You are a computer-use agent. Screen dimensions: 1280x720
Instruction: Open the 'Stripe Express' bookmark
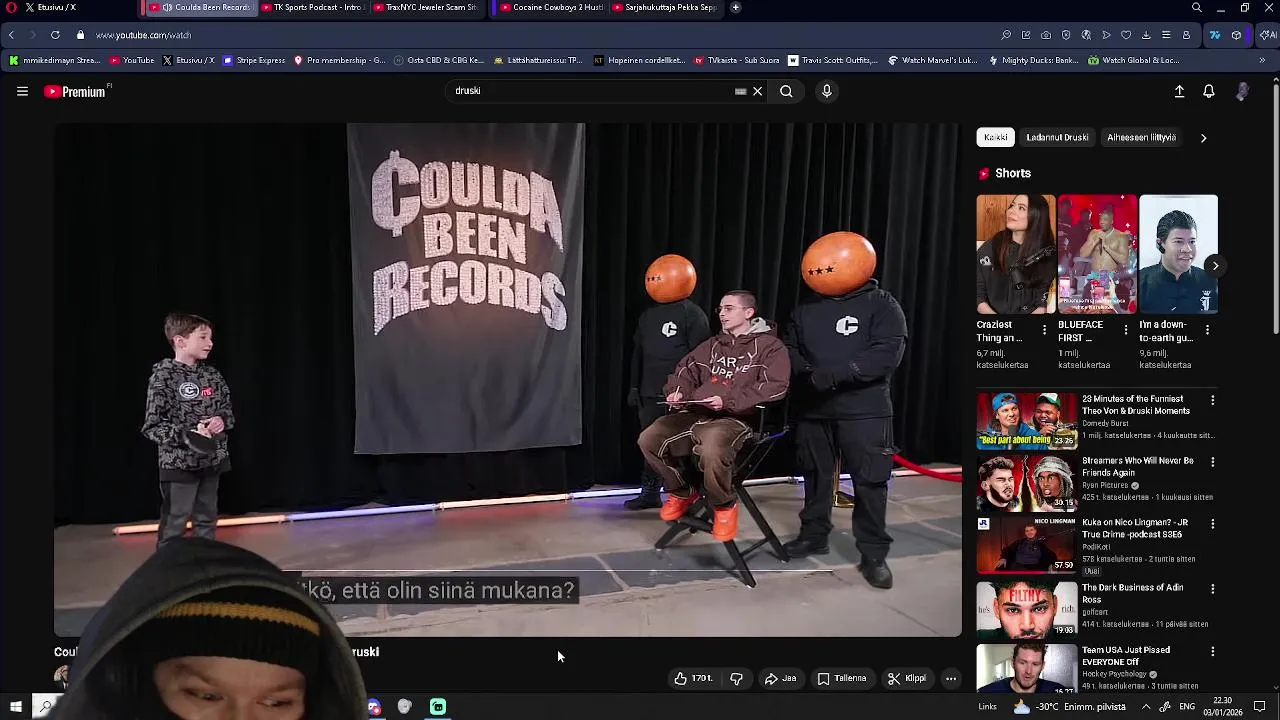point(254,60)
